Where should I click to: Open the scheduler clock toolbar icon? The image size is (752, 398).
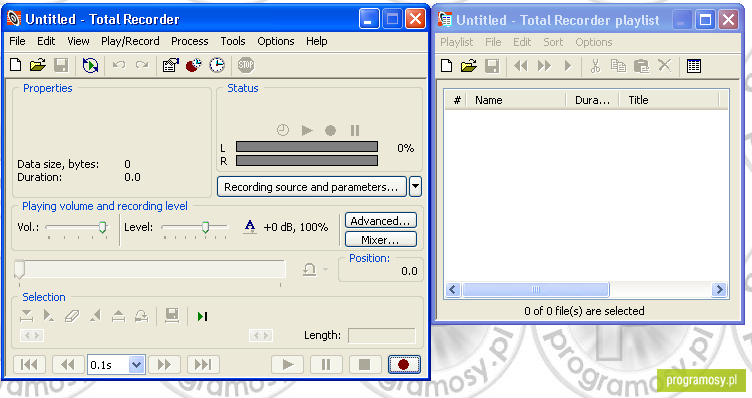click(217, 65)
